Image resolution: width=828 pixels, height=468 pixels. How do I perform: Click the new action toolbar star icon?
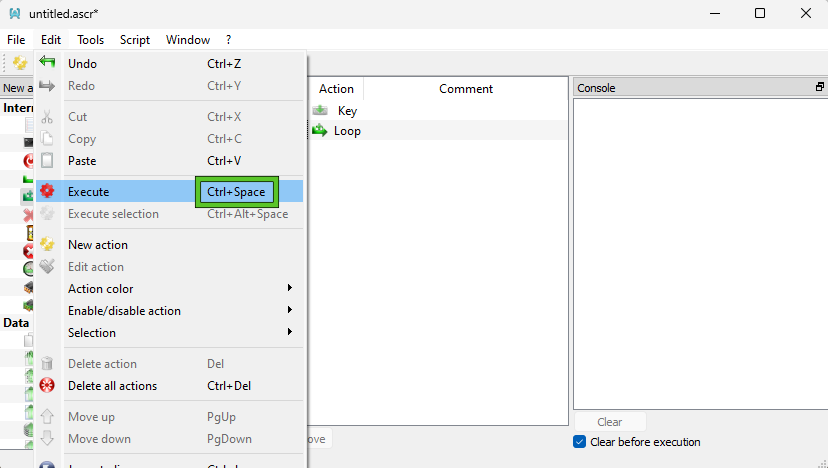20,63
